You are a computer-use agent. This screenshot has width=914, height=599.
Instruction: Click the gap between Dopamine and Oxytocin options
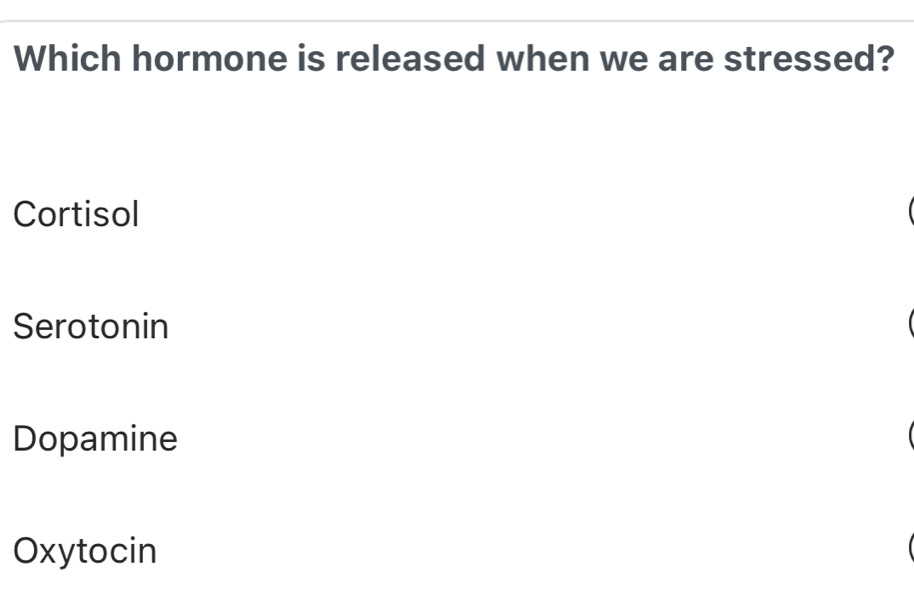pos(455,495)
